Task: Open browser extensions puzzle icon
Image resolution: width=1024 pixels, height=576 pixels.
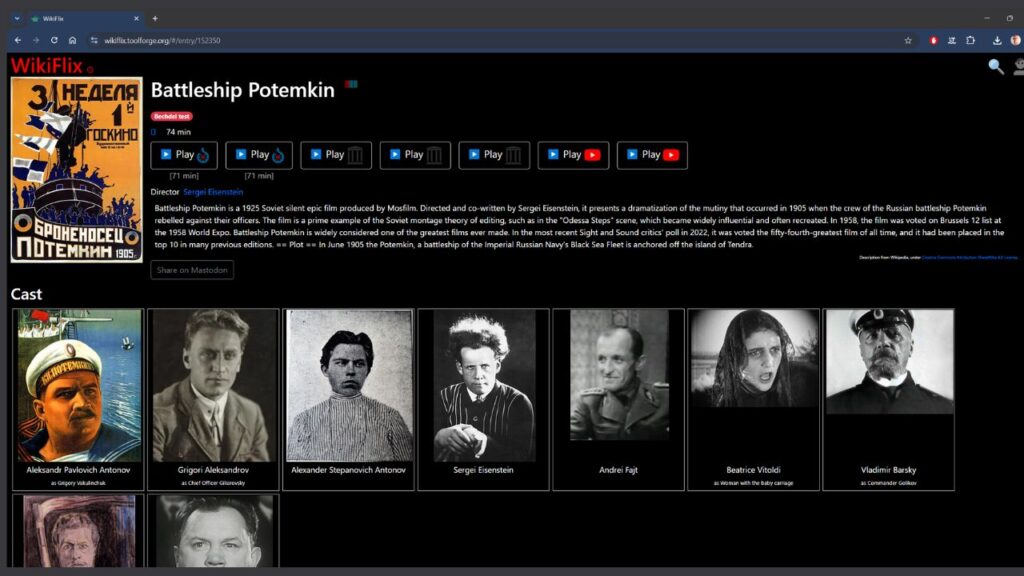Action: 970,40
